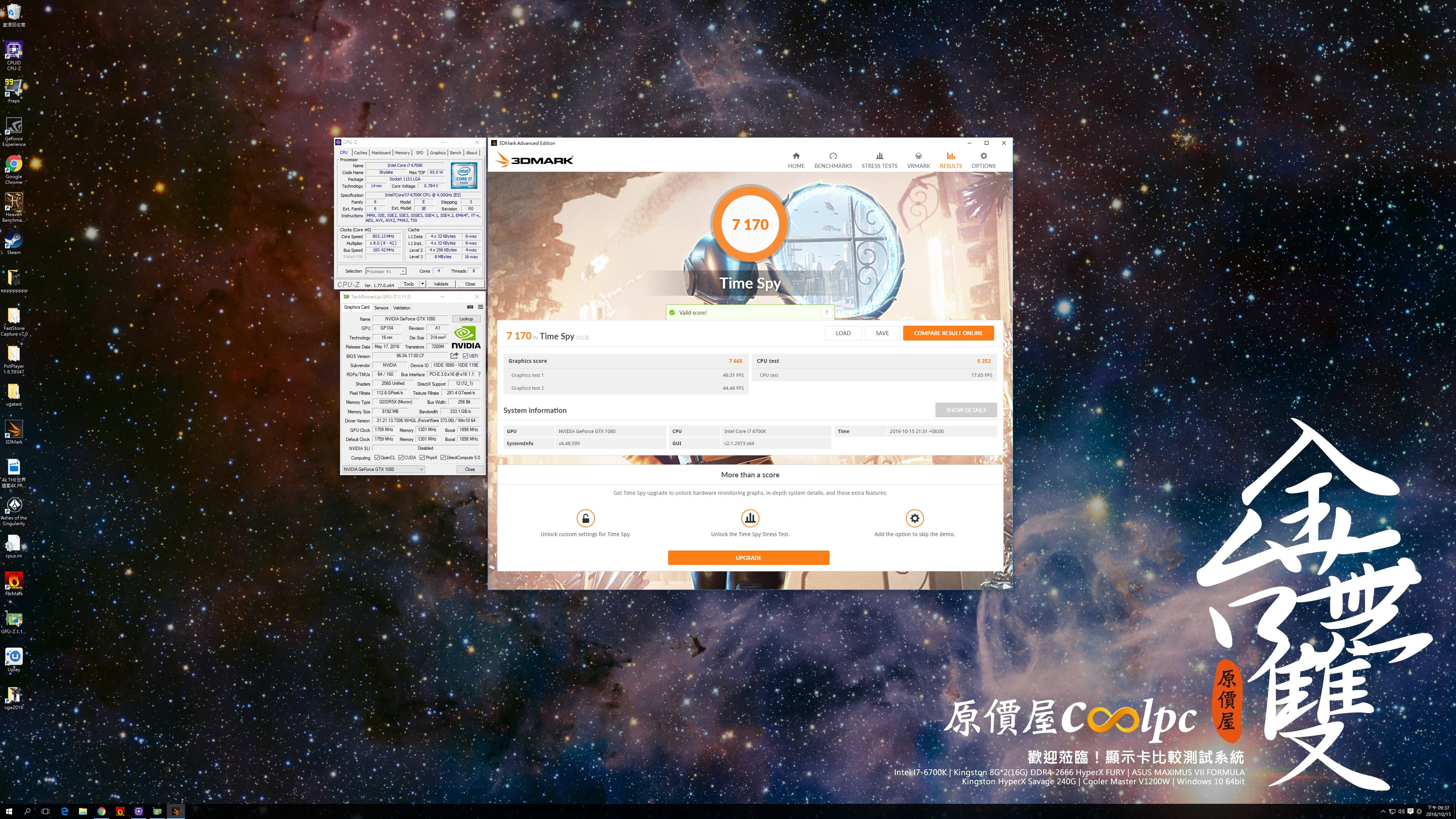
Task: Click the skip demo gear icon
Action: [915, 518]
